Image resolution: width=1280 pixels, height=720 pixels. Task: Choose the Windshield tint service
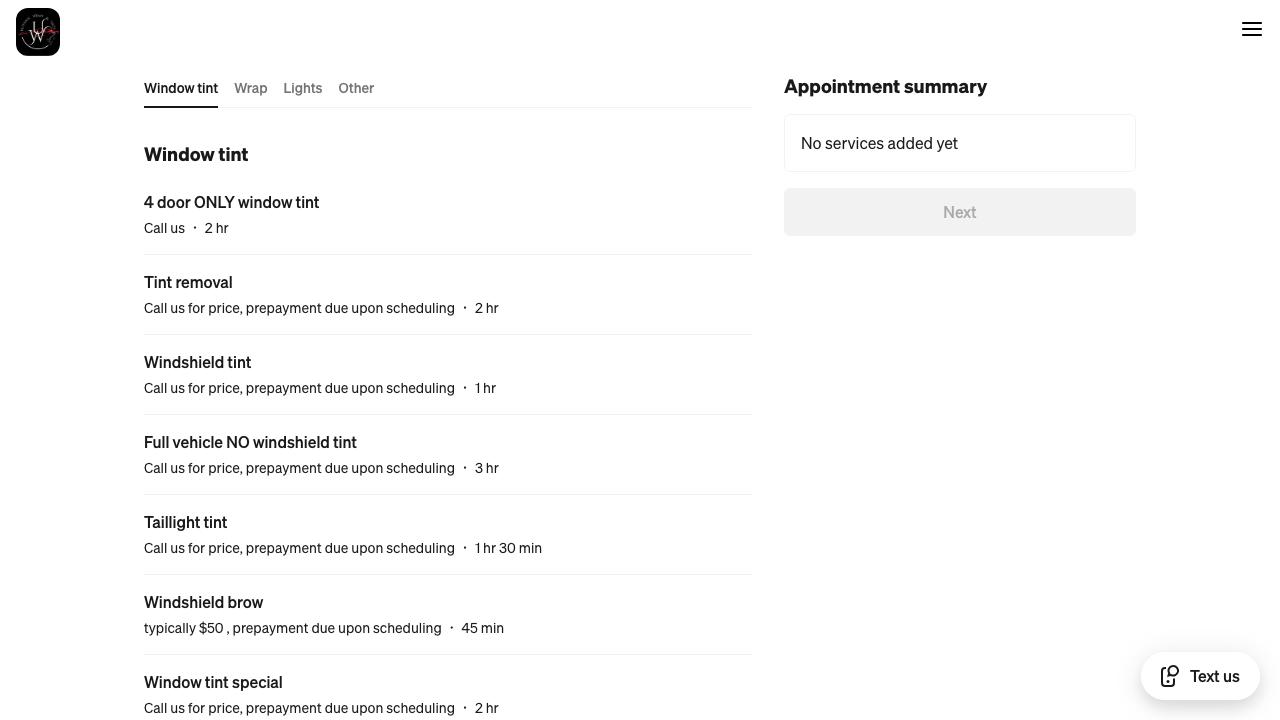tap(198, 362)
